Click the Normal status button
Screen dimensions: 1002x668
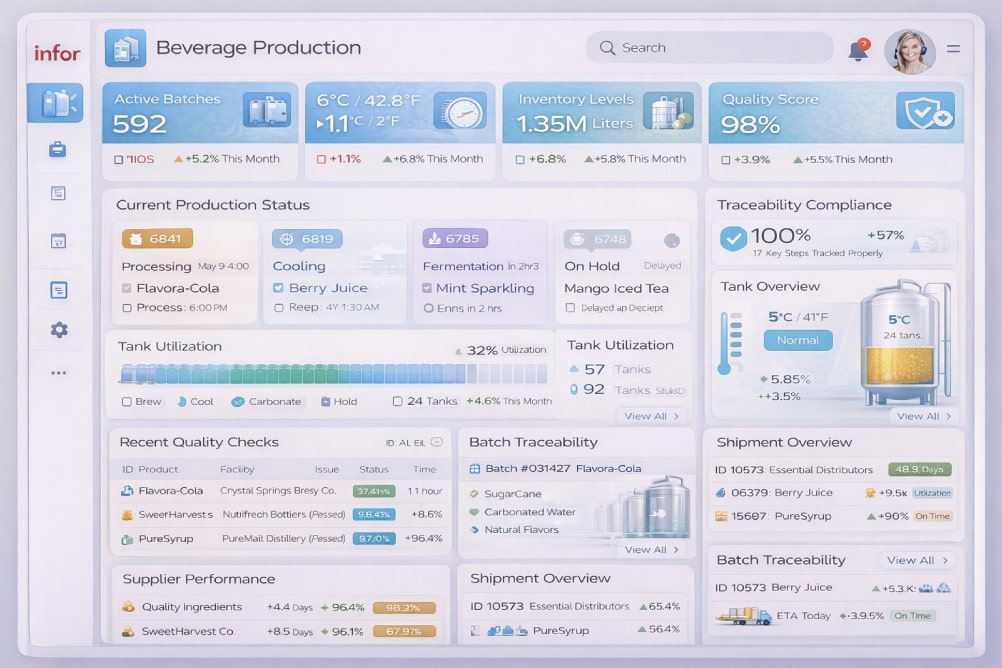pos(798,340)
